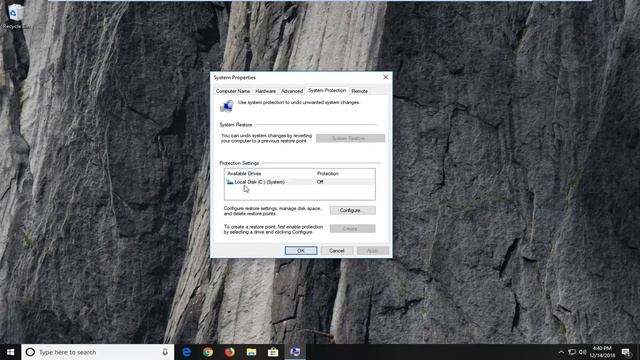Screen dimensions: 640x360
Task: Select the Local Disk (C:) (System) row
Action: [x=300, y=182]
